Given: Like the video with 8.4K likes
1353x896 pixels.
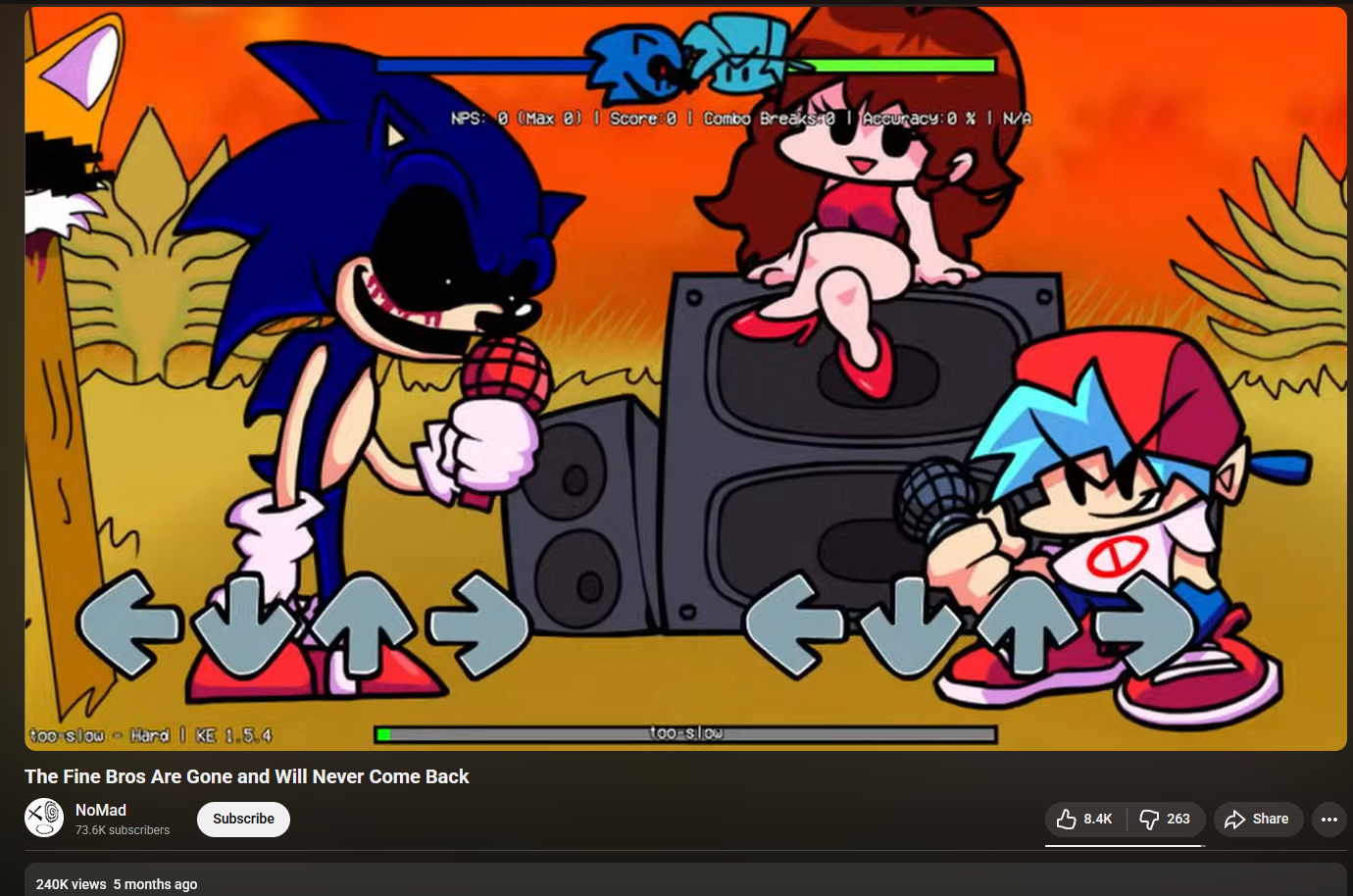Looking at the screenshot, I should [x=1085, y=819].
